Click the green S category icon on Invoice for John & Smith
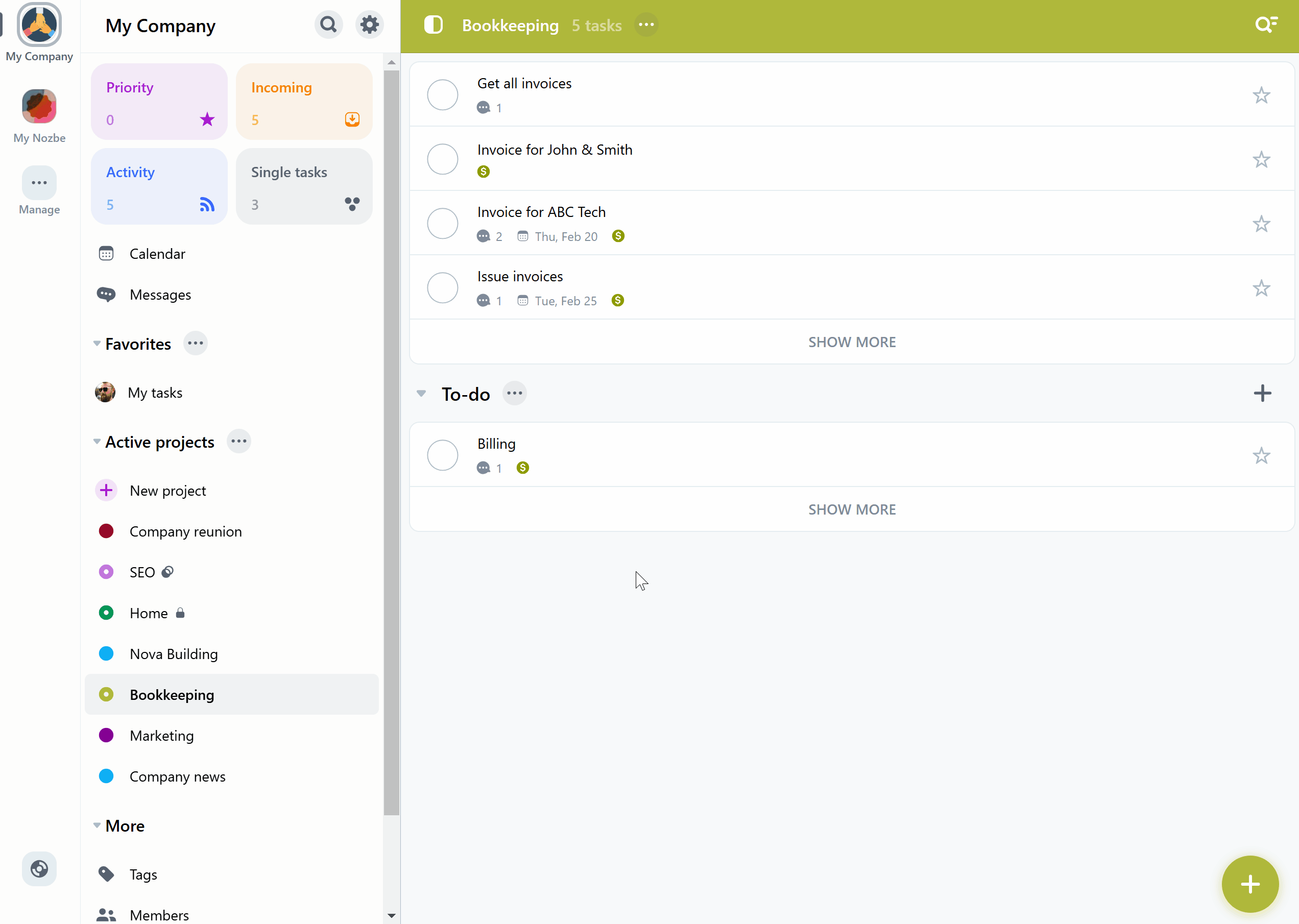 [x=483, y=172]
